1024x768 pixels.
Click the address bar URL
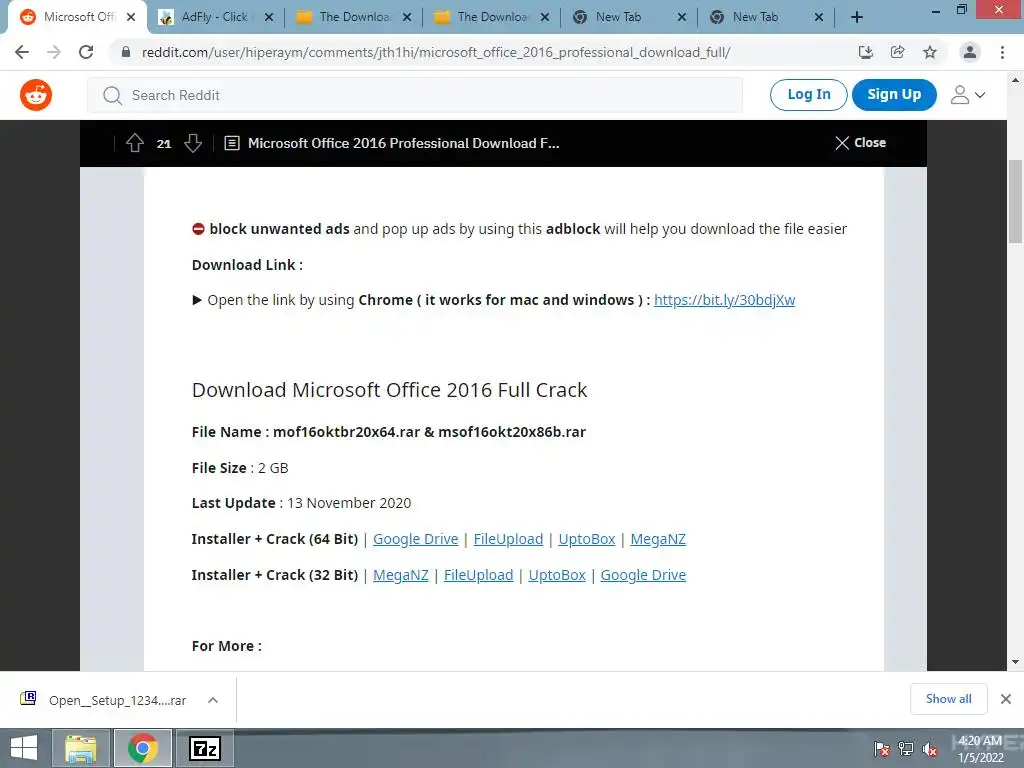coord(436,52)
